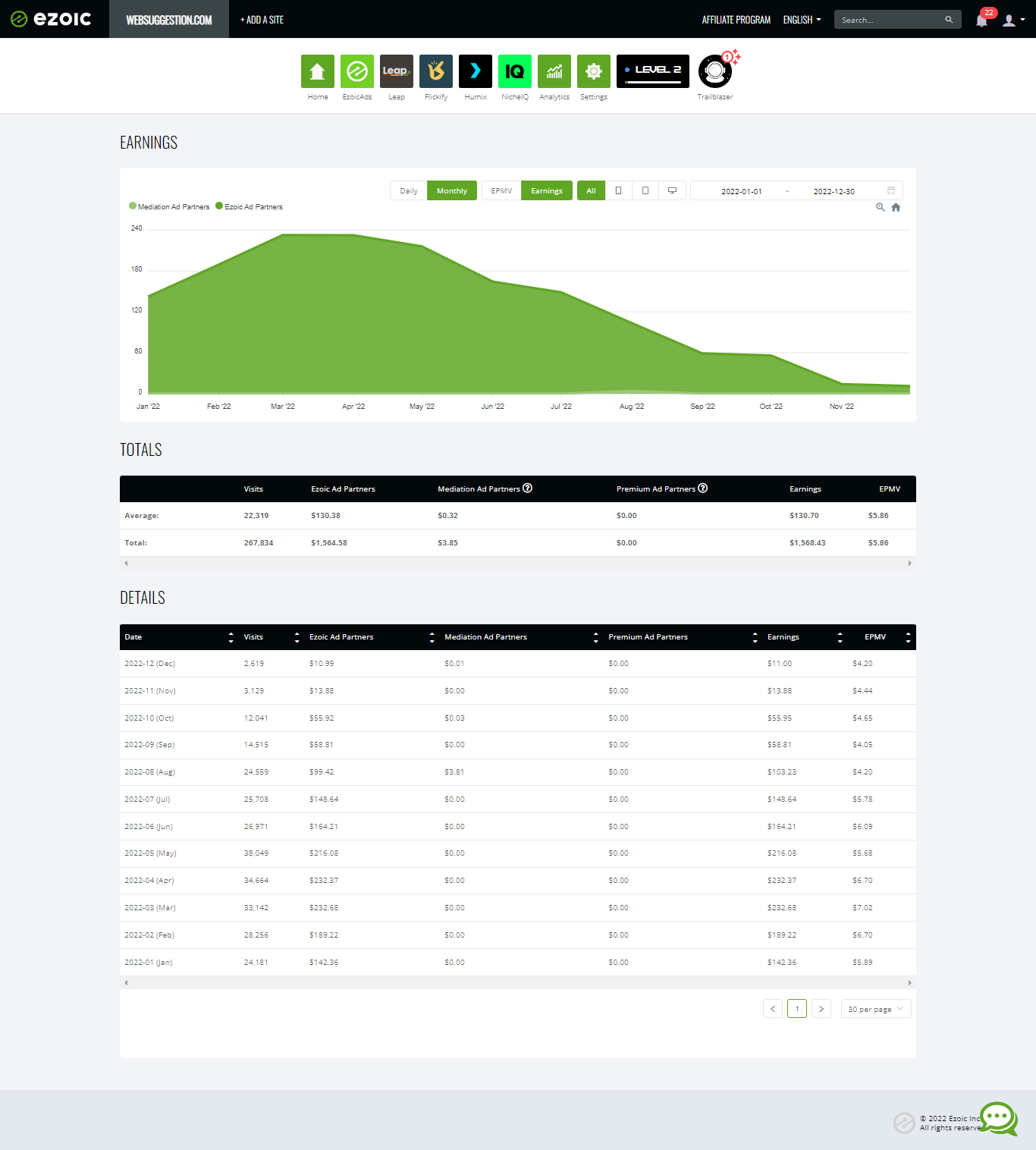Open the Settings gear icon
Image resolution: width=1036 pixels, height=1150 pixels.
click(594, 71)
